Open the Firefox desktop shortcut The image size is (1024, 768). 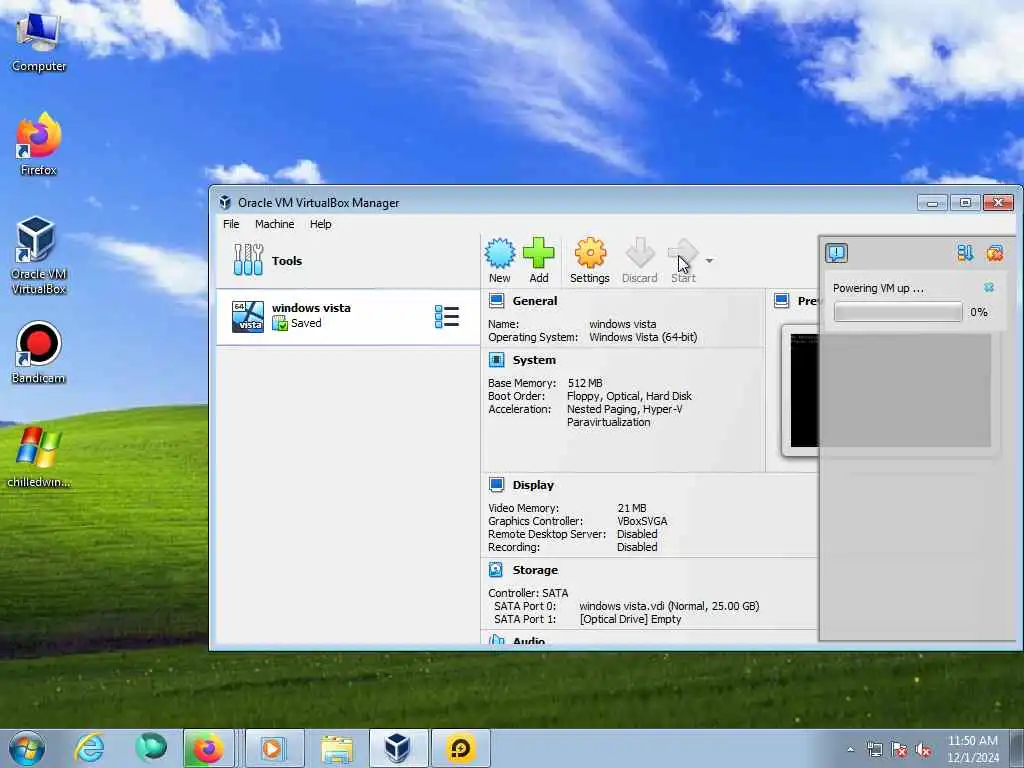[x=39, y=144]
